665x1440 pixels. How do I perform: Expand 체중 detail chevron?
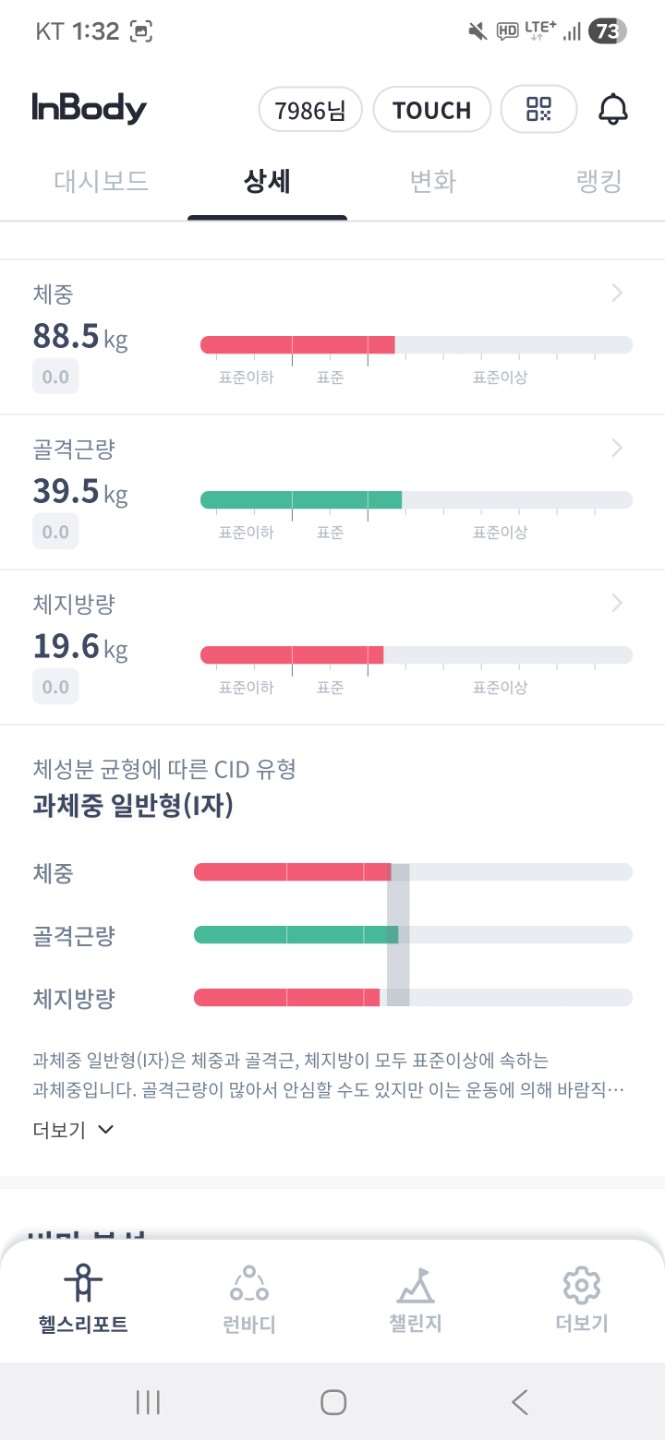(617, 293)
